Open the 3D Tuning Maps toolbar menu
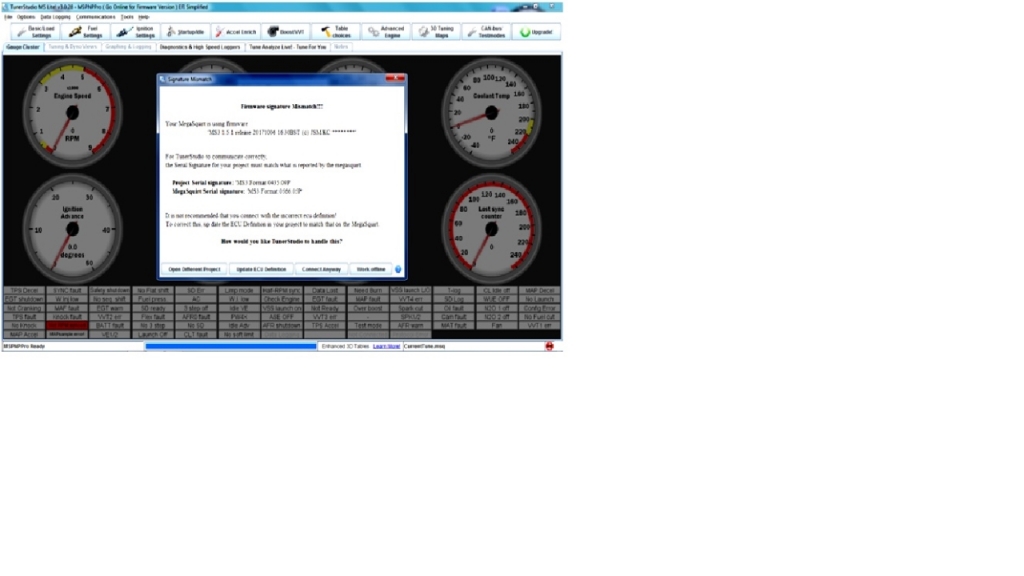Image resolution: width=1024 pixels, height=576 pixels. click(x=436, y=32)
